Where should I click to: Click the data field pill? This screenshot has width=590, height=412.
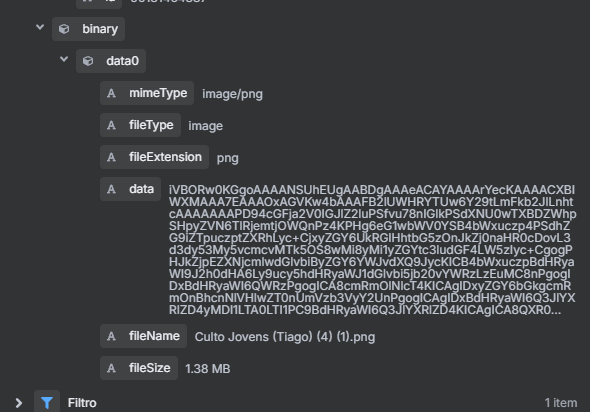130,189
